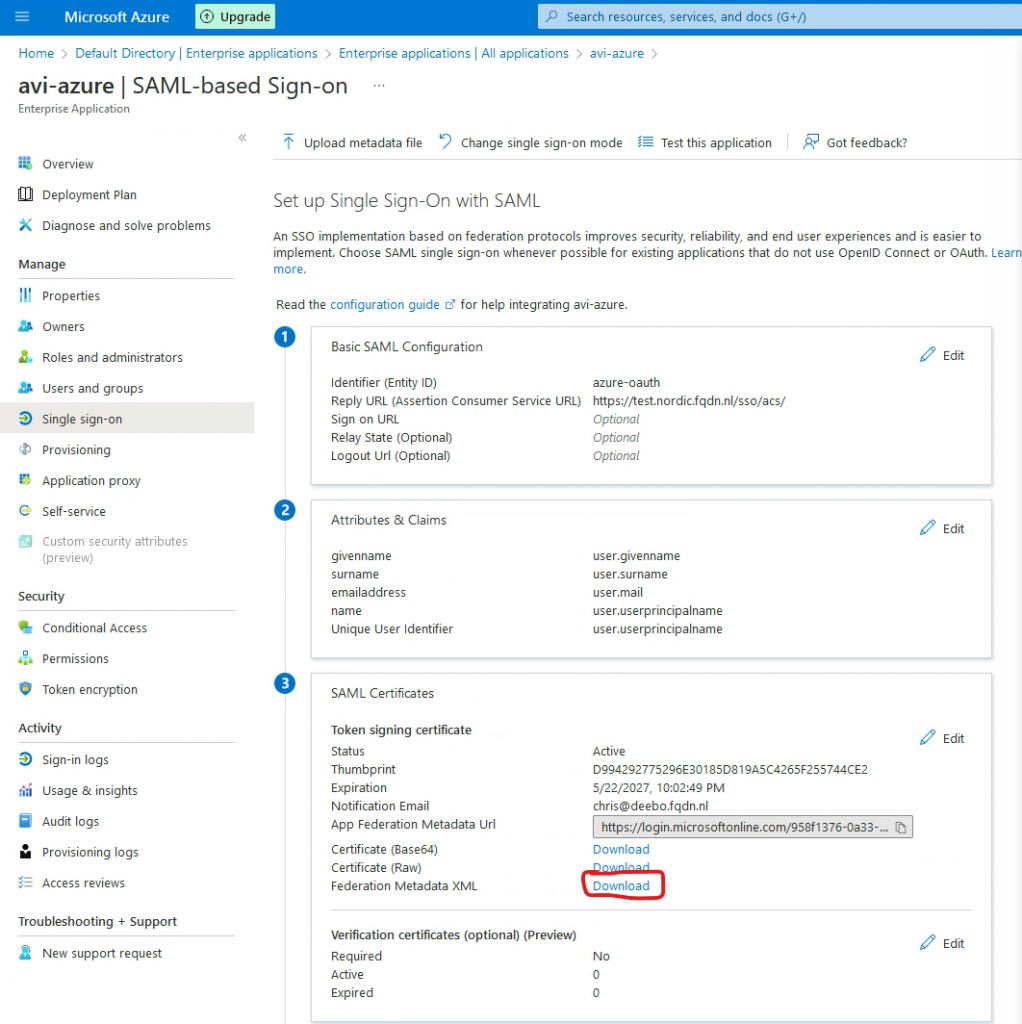Collapse the left navigation pane

pyautogui.click(x=242, y=137)
